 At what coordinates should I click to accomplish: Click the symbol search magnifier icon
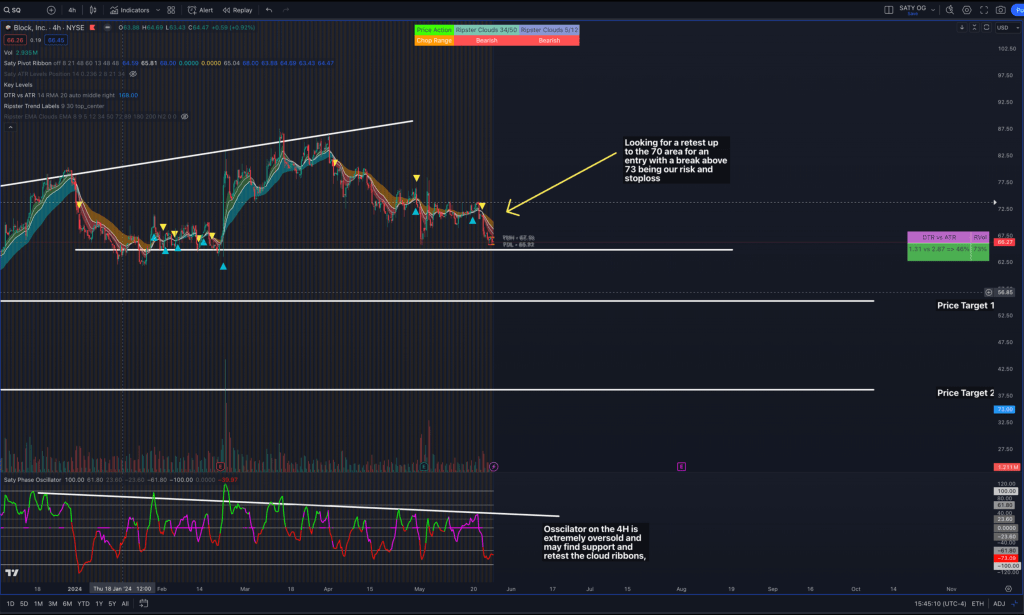pyautogui.click(x=6, y=10)
